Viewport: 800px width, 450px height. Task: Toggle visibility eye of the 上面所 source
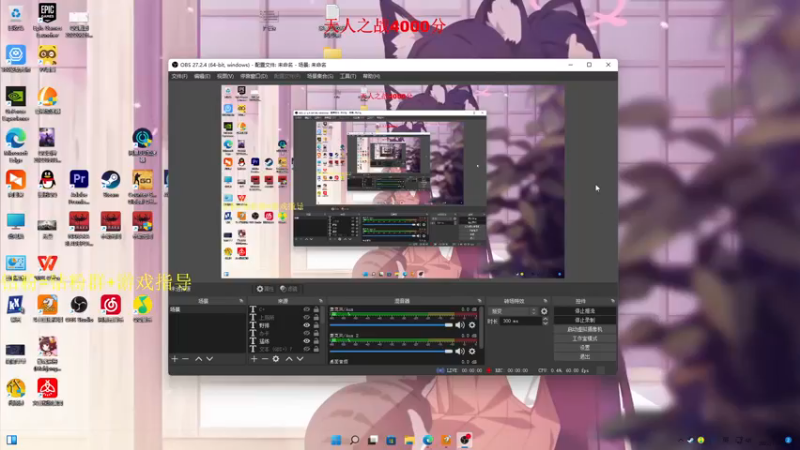click(306, 317)
